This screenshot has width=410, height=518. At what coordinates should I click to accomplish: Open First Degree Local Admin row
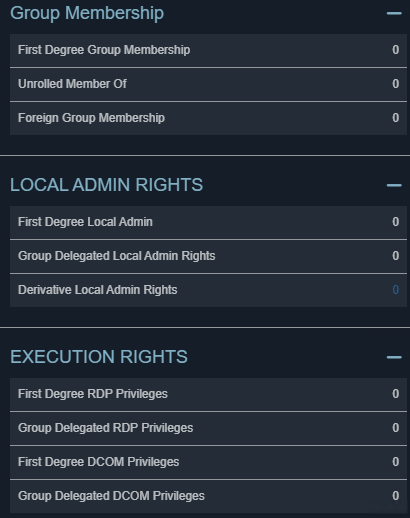208,222
